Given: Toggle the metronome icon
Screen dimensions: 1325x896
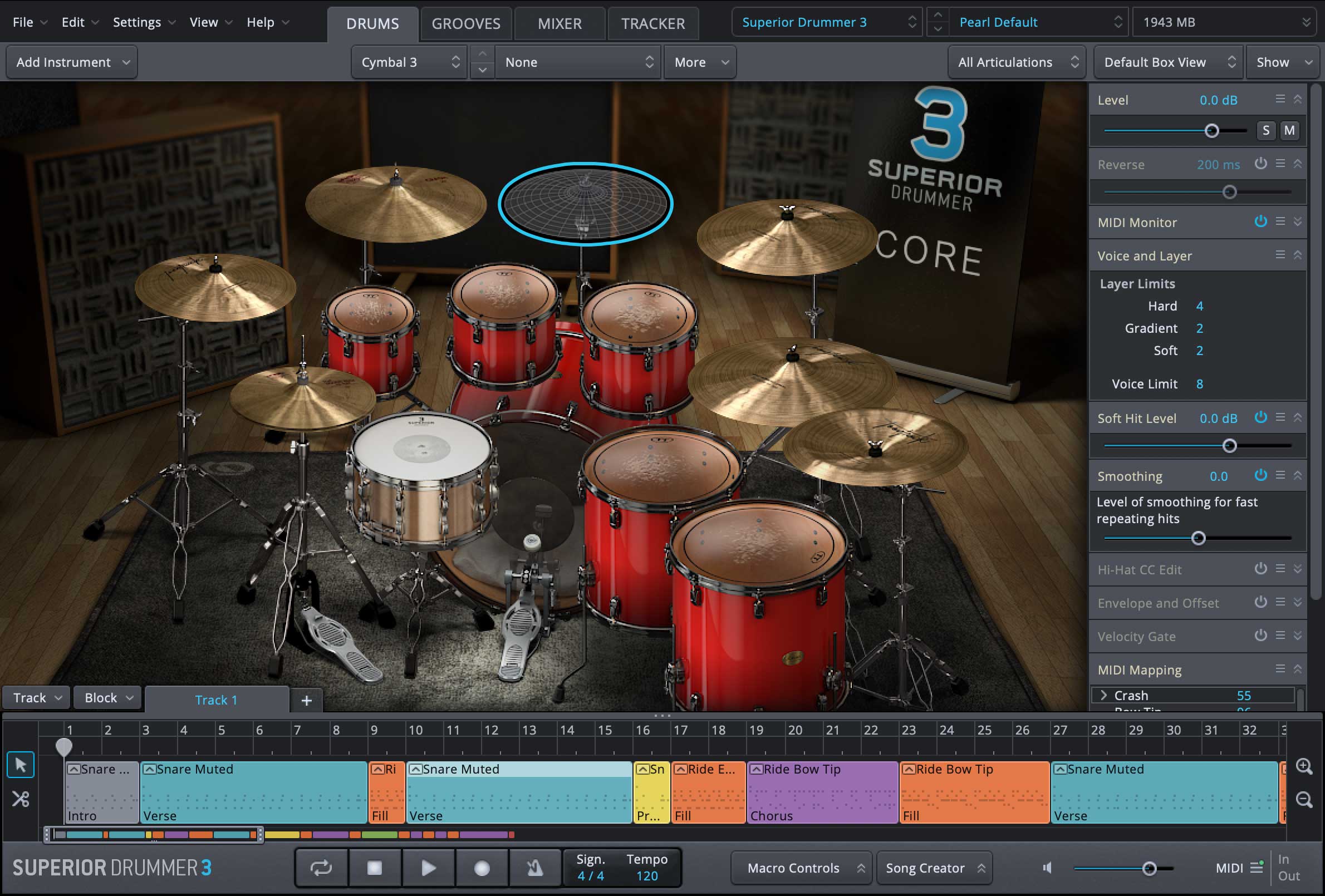Looking at the screenshot, I should (535, 868).
